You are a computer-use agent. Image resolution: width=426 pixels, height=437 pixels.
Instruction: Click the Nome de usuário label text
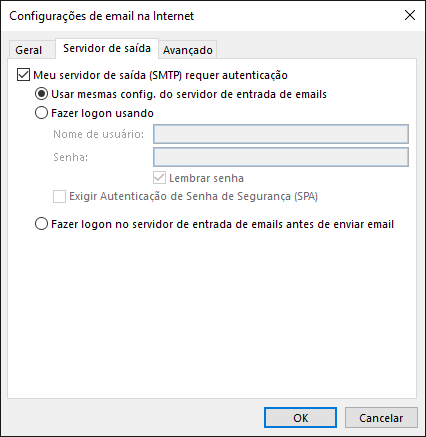coord(99,134)
